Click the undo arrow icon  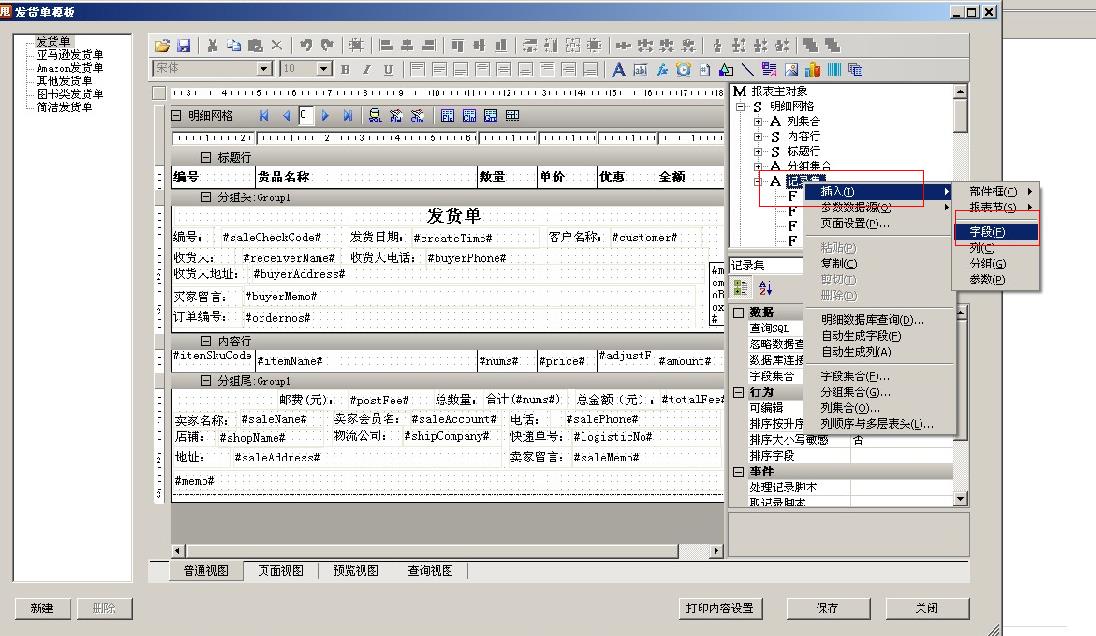click(x=305, y=45)
